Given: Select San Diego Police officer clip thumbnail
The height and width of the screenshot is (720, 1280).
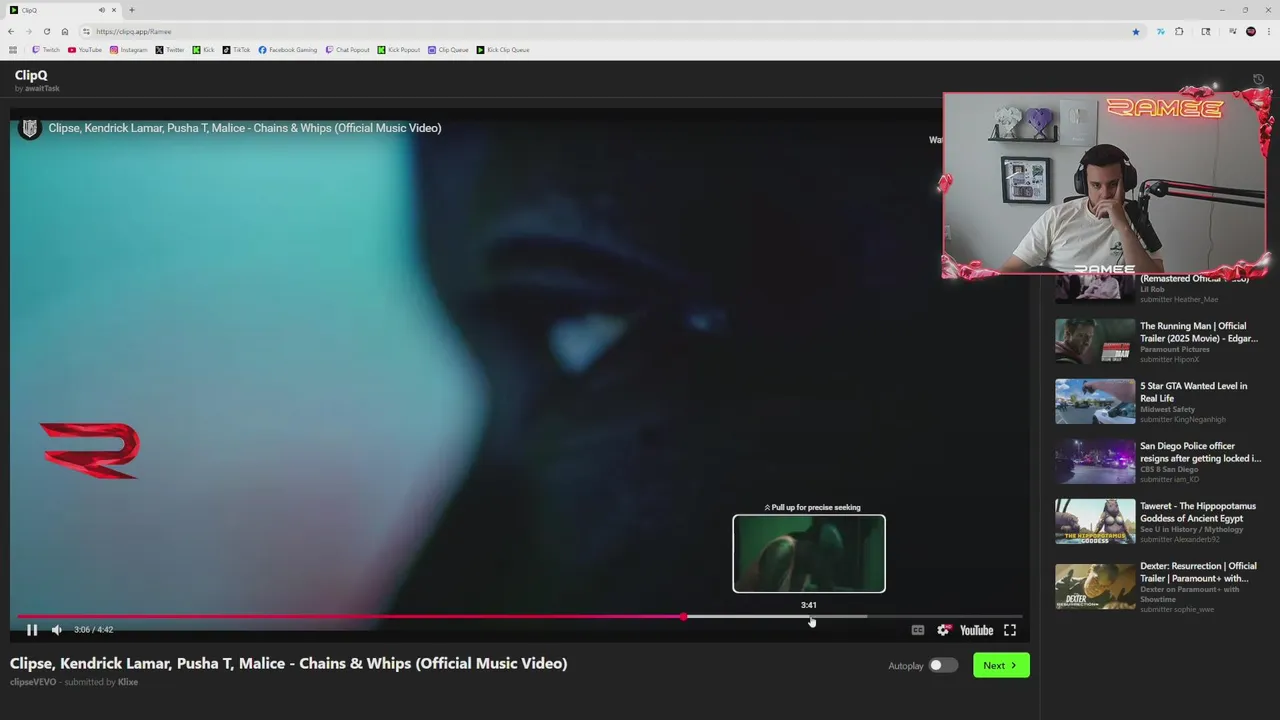Looking at the screenshot, I should 1095,461.
